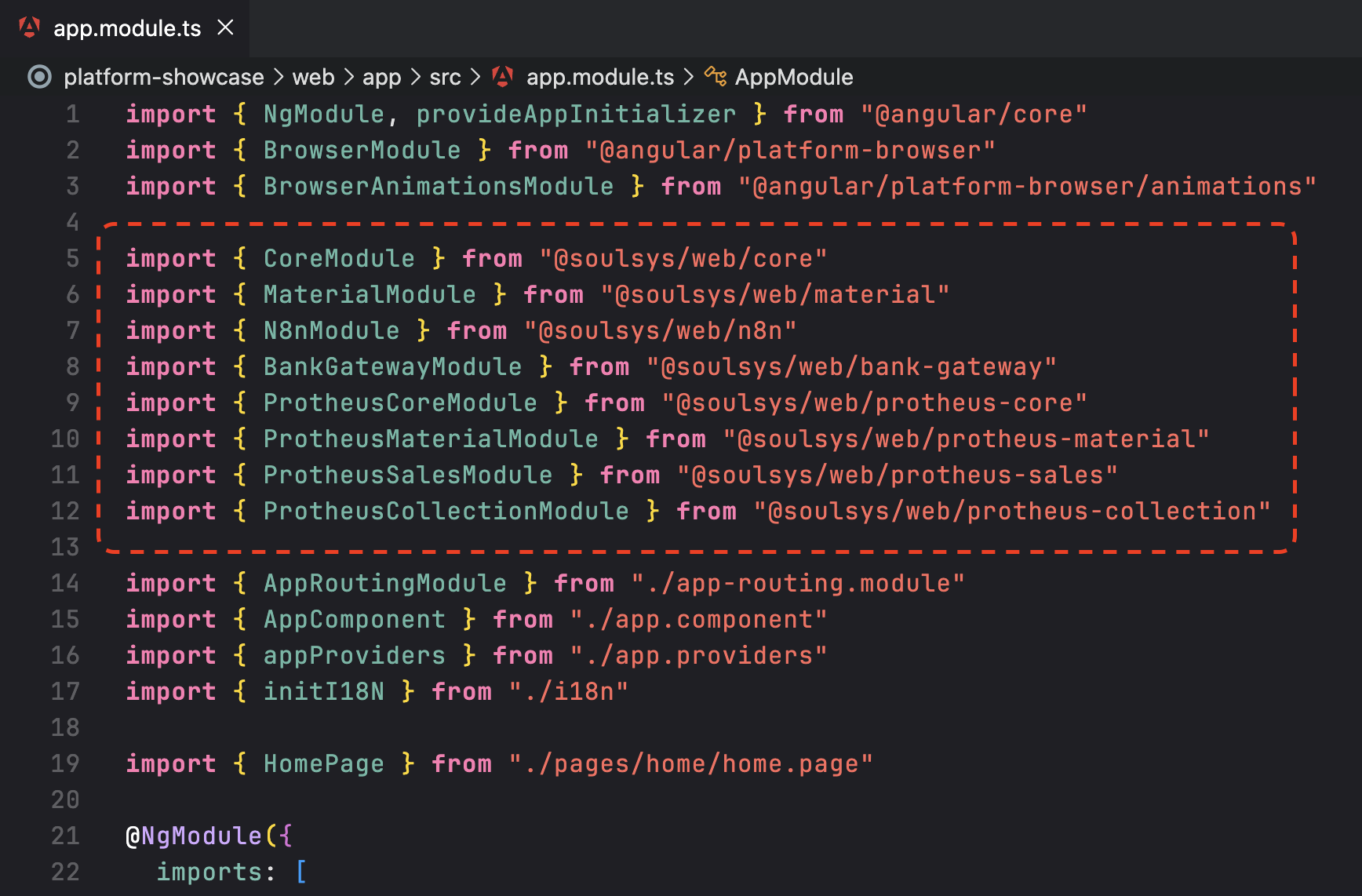
Task: Select the src folder in the breadcrumb
Action: coord(445,76)
